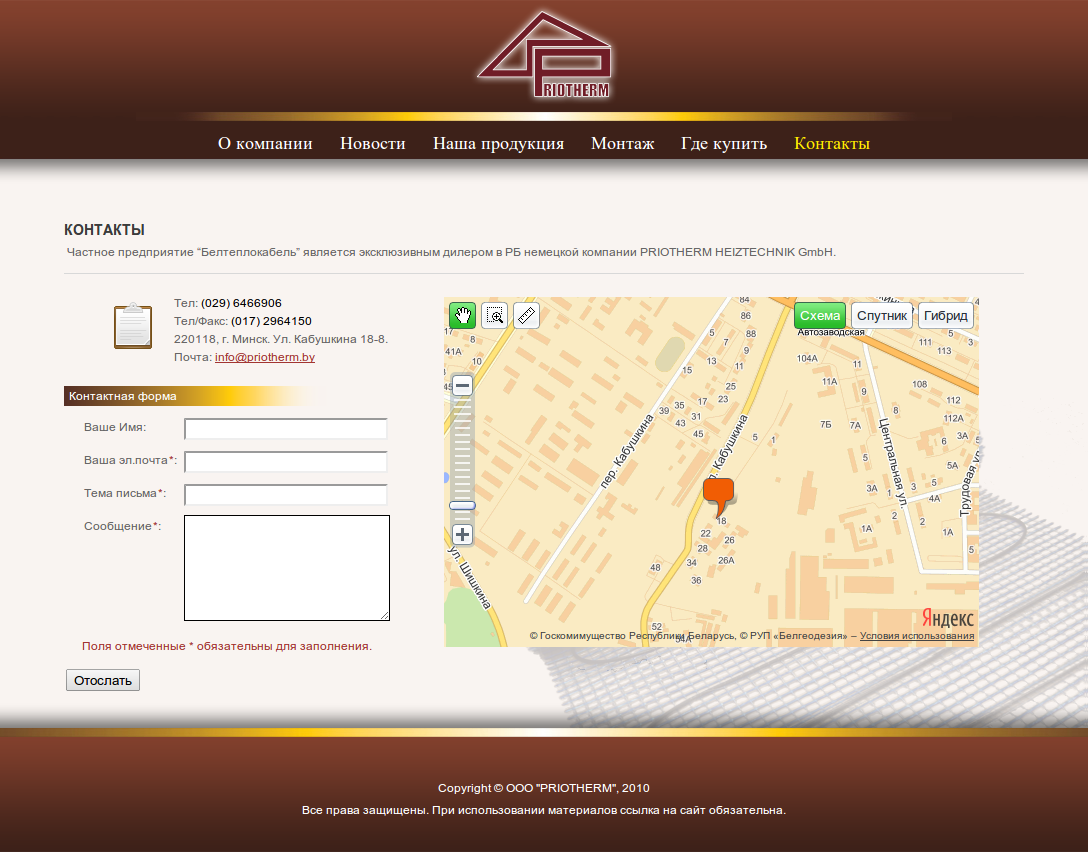1088x852 pixels.
Task: Activate the magnifier zoom-area map tool
Action: tap(494, 315)
